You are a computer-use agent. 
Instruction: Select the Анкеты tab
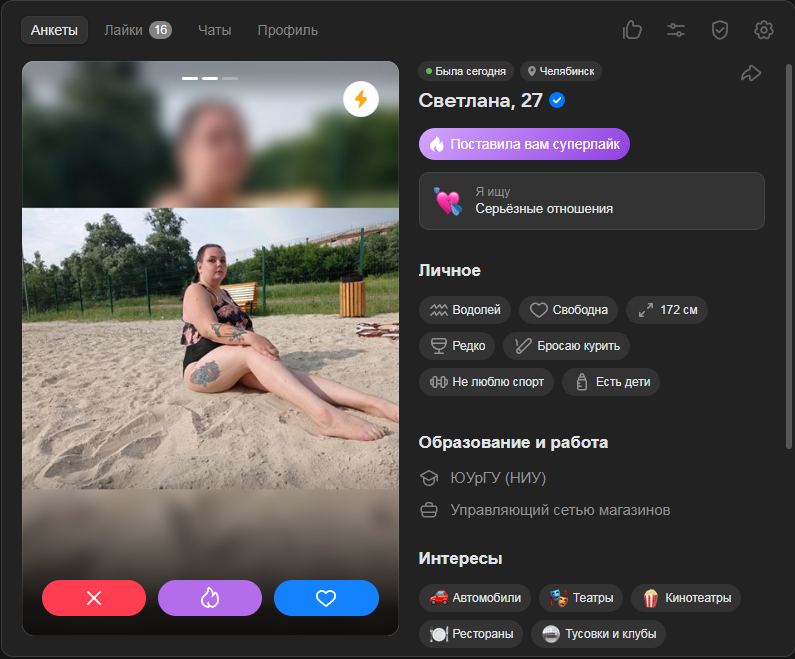(54, 30)
